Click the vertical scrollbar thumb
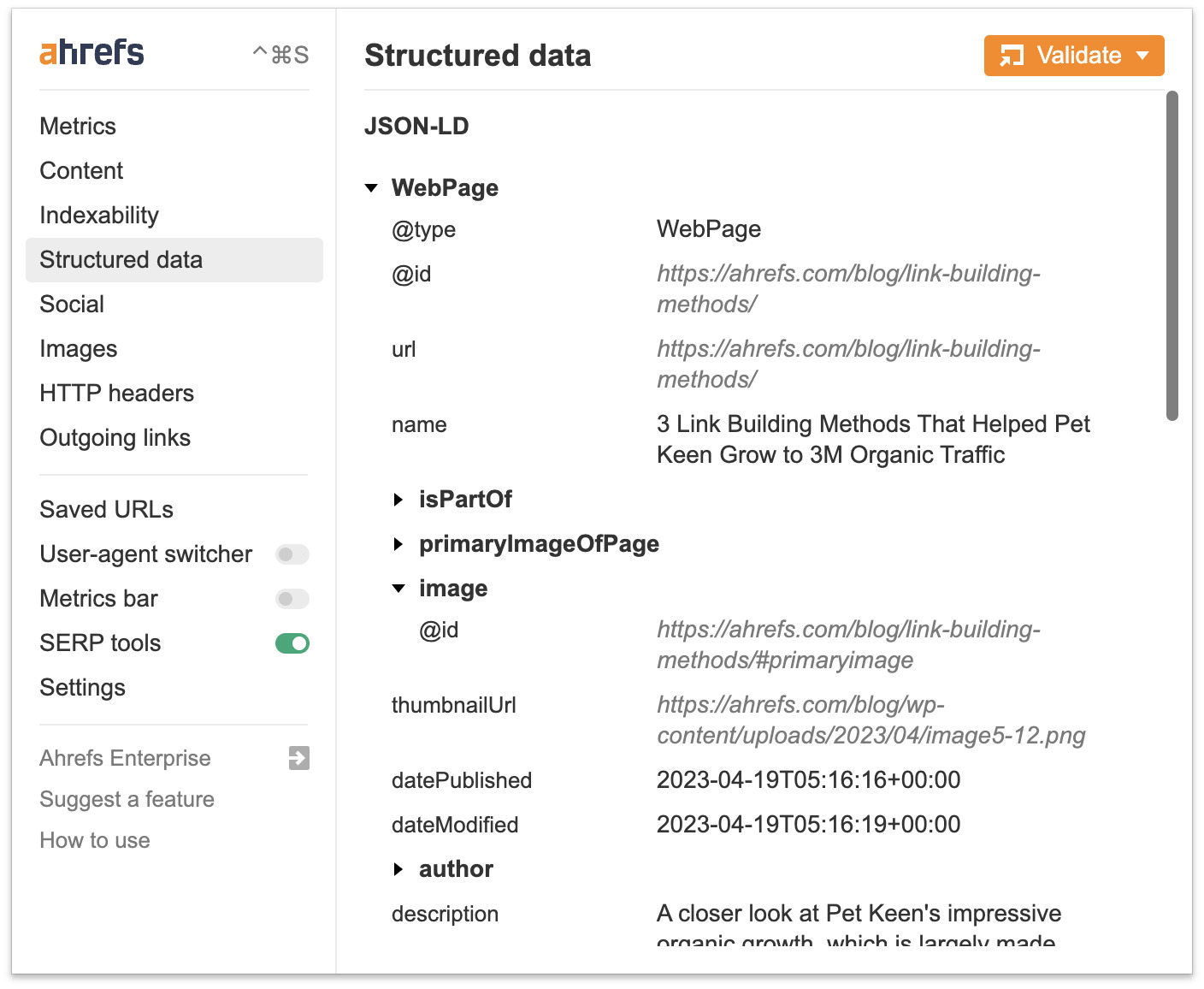 1172,256
